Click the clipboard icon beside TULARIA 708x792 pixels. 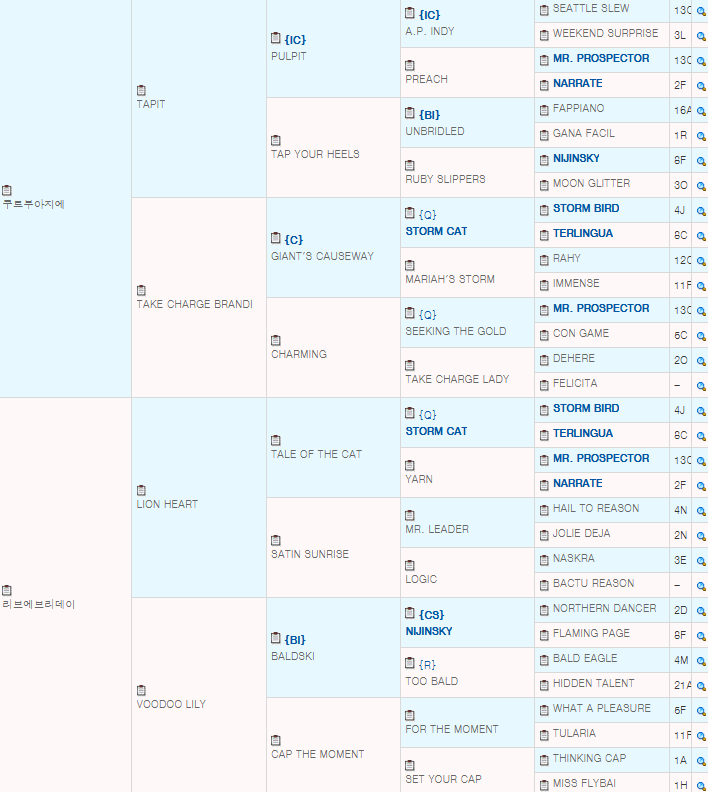pyautogui.click(x=544, y=735)
